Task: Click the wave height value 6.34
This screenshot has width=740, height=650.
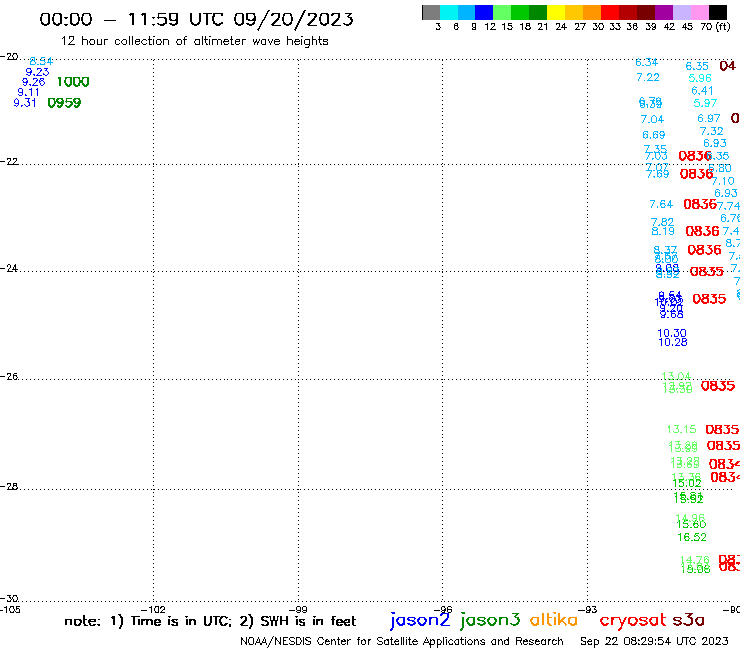Action: click(647, 62)
